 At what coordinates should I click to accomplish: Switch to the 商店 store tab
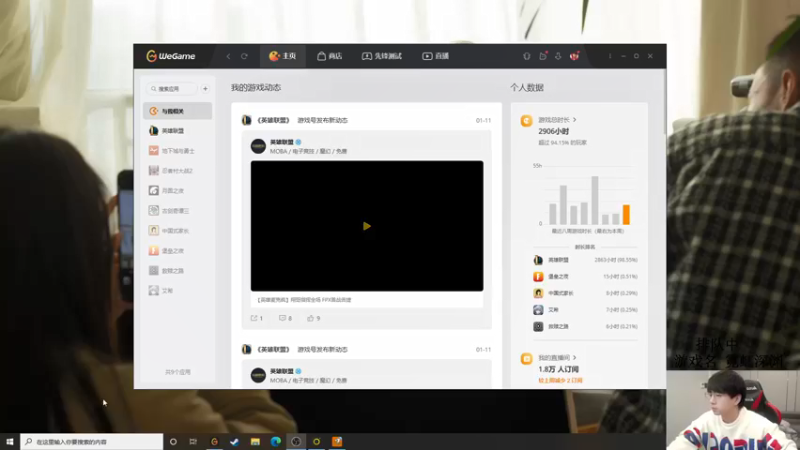pos(330,56)
